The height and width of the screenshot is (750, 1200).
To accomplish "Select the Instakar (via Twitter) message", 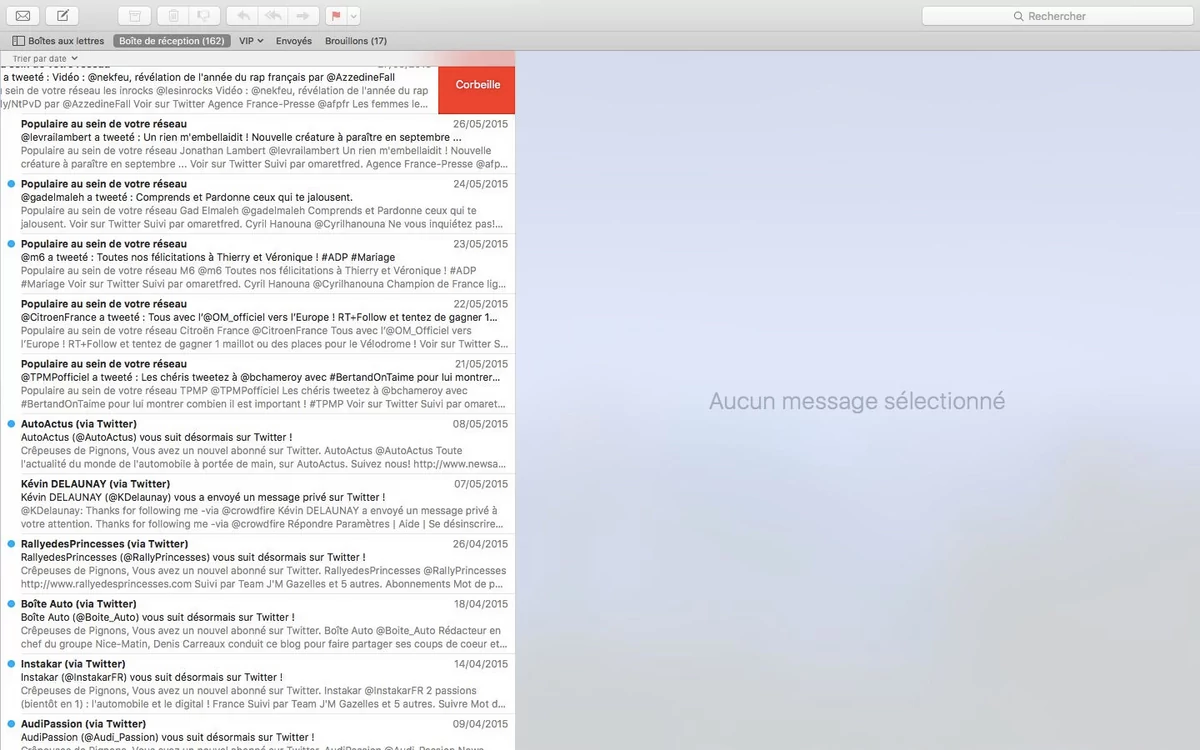I will pos(257,684).
